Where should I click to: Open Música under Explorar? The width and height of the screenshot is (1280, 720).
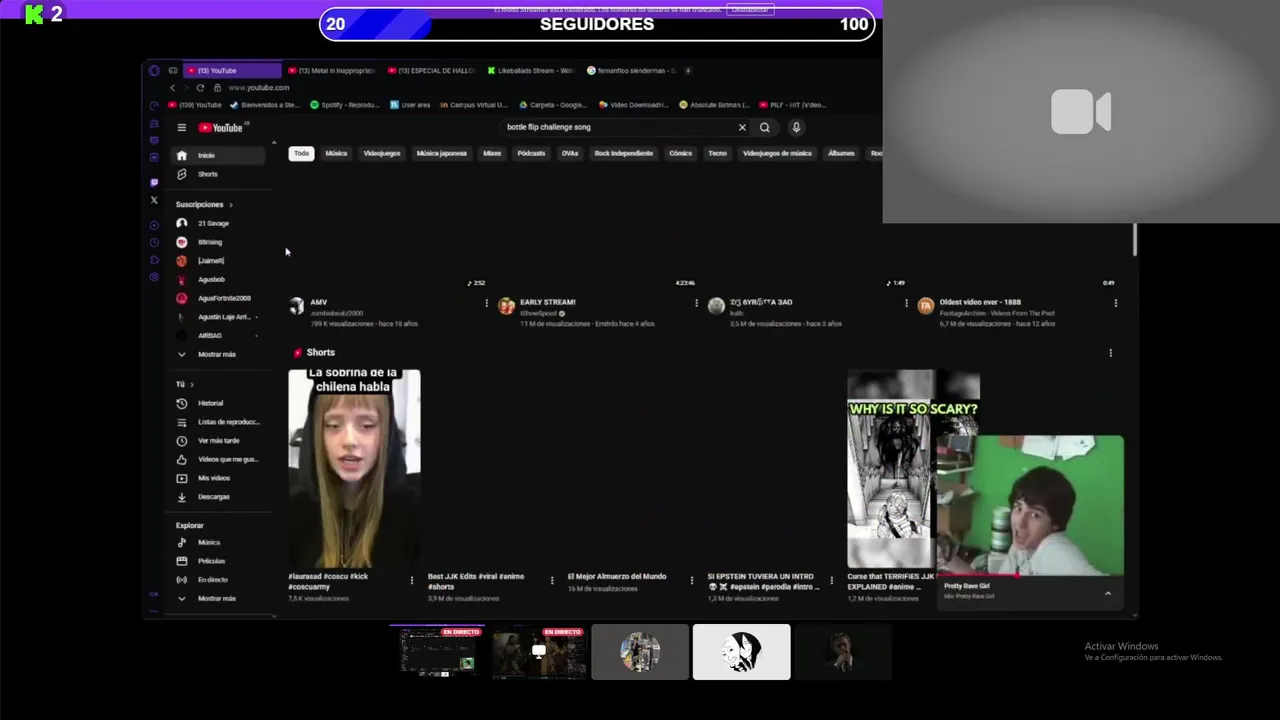pyautogui.click(x=220, y=542)
